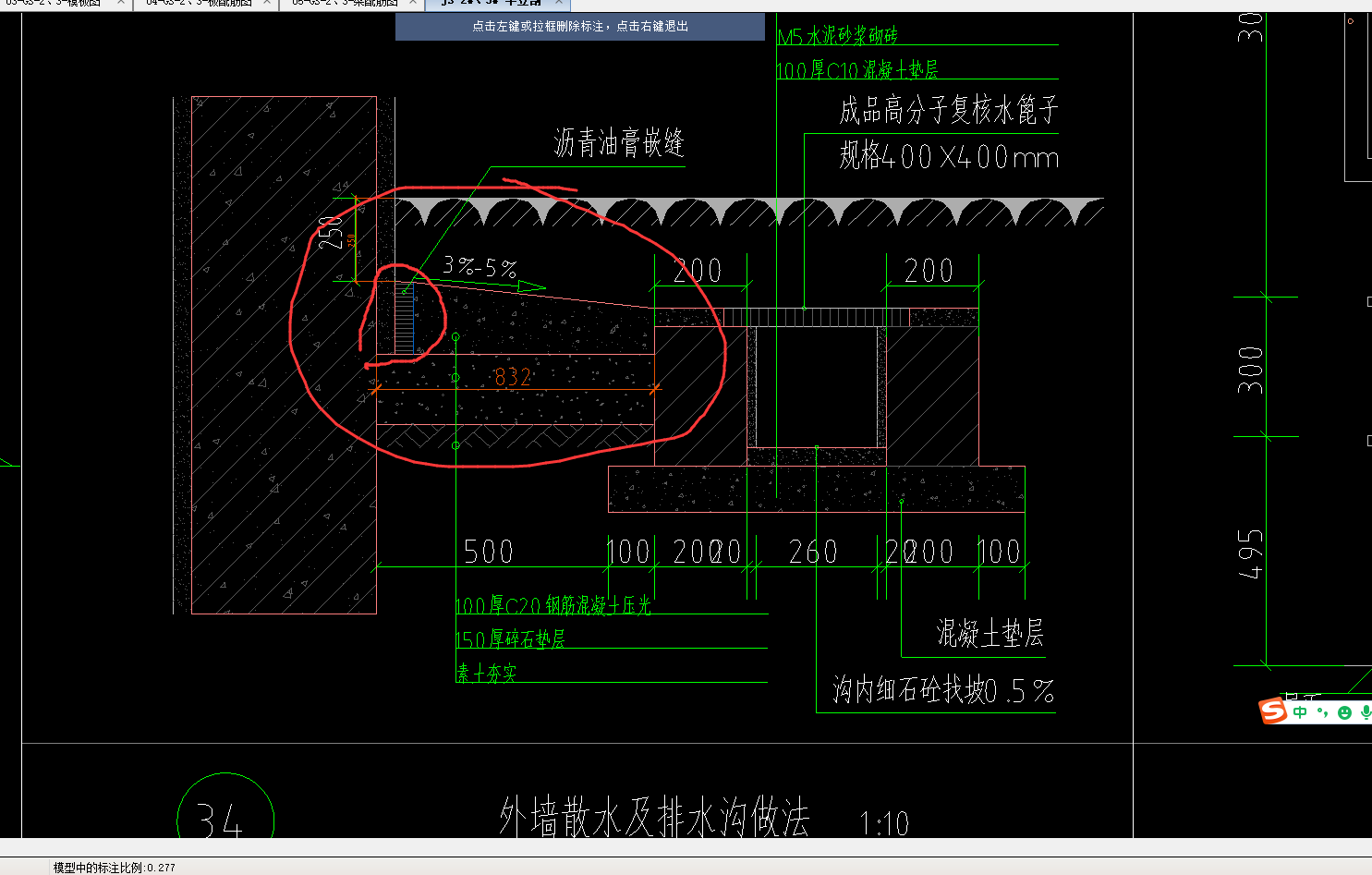Image resolution: width=1372 pixels, height=875 pixels.
Task: Click the 模型中的标注比例:0.277 status text
Action: pyautogui.click(x=113, y=866)
